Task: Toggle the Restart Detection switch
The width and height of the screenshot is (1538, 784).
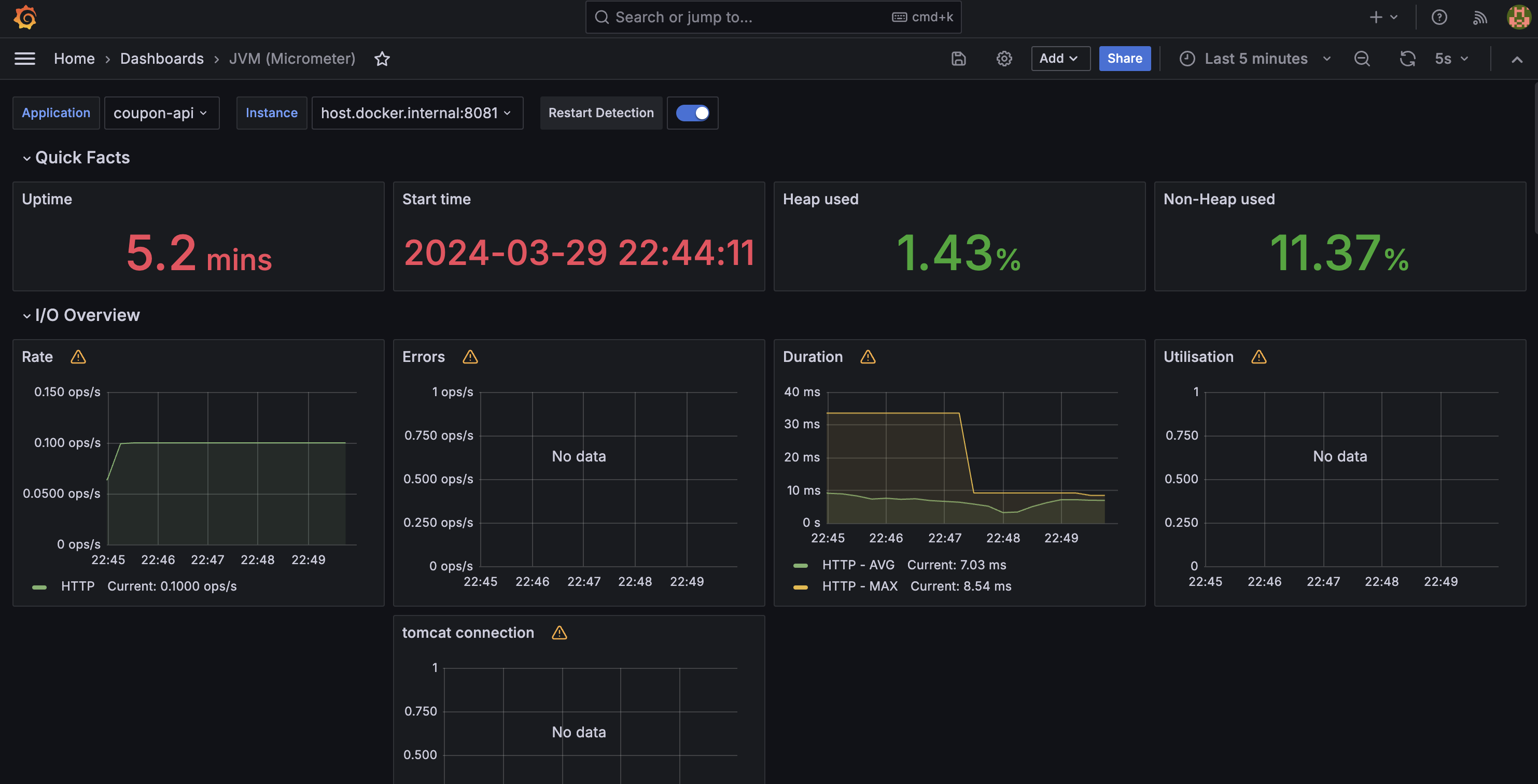Action: coord(693,113)
